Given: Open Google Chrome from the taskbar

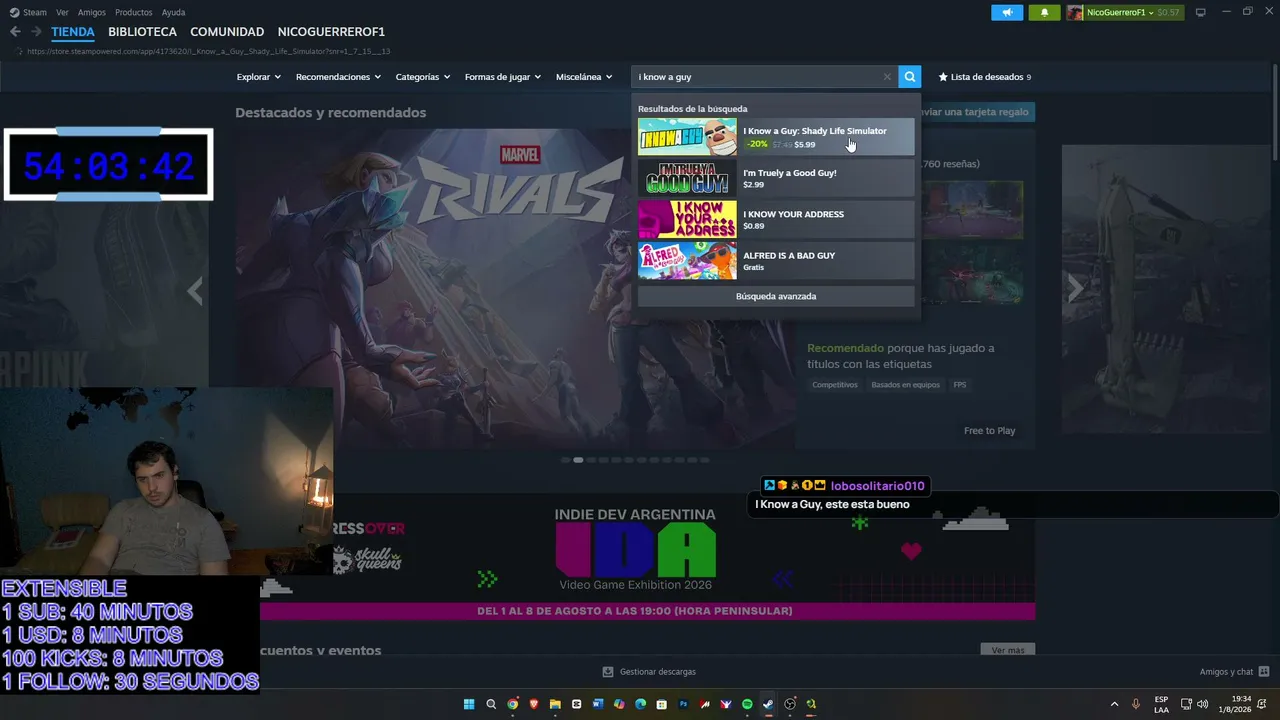Looking at the screenshot, I should (512, 704).
